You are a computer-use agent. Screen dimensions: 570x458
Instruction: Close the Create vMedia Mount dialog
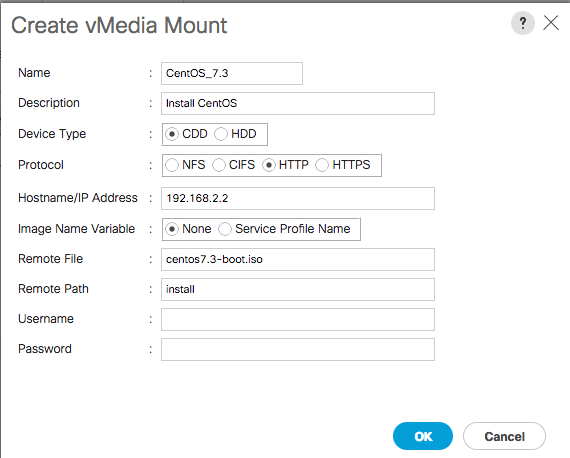click(x=551, y=23)
